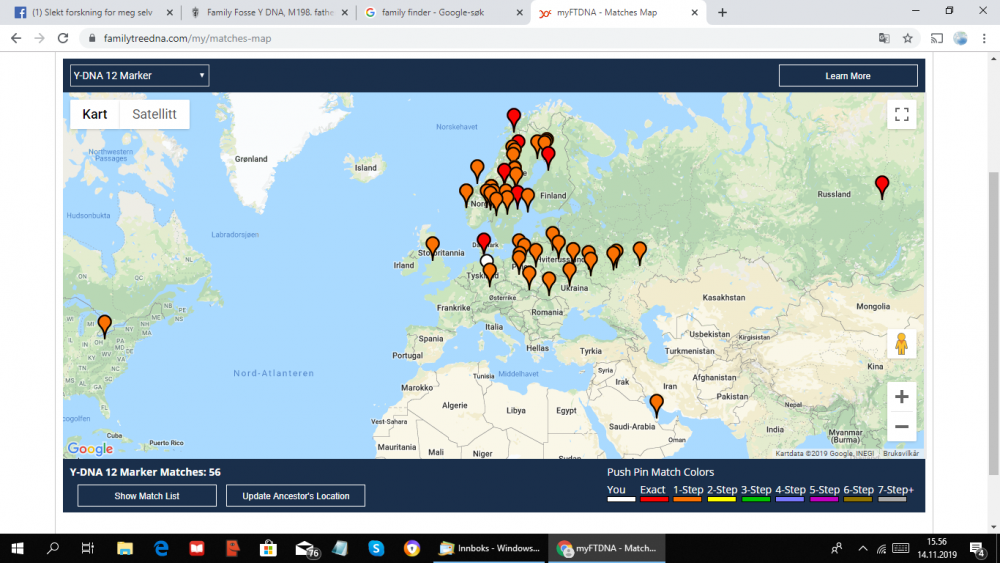
Task: Select the Kart map type
Action: point(94,114)
